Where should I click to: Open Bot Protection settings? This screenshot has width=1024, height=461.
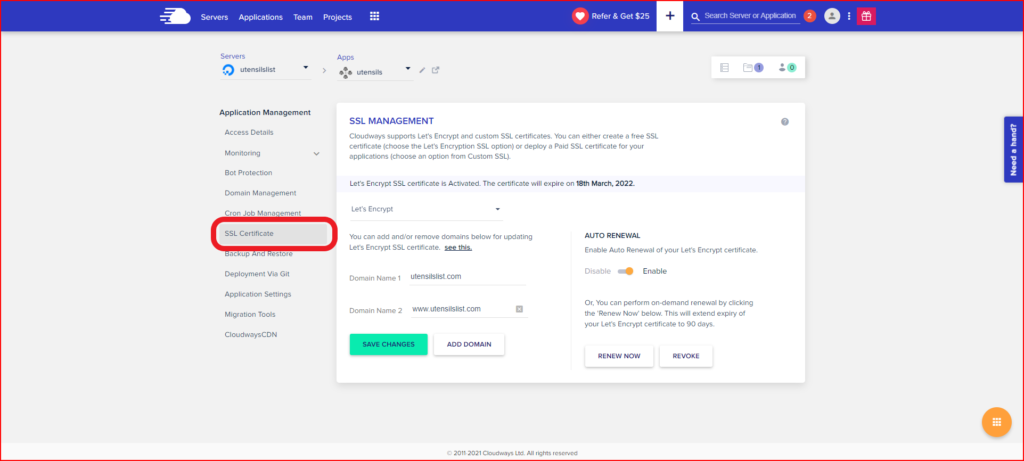(x=249, y=173)
